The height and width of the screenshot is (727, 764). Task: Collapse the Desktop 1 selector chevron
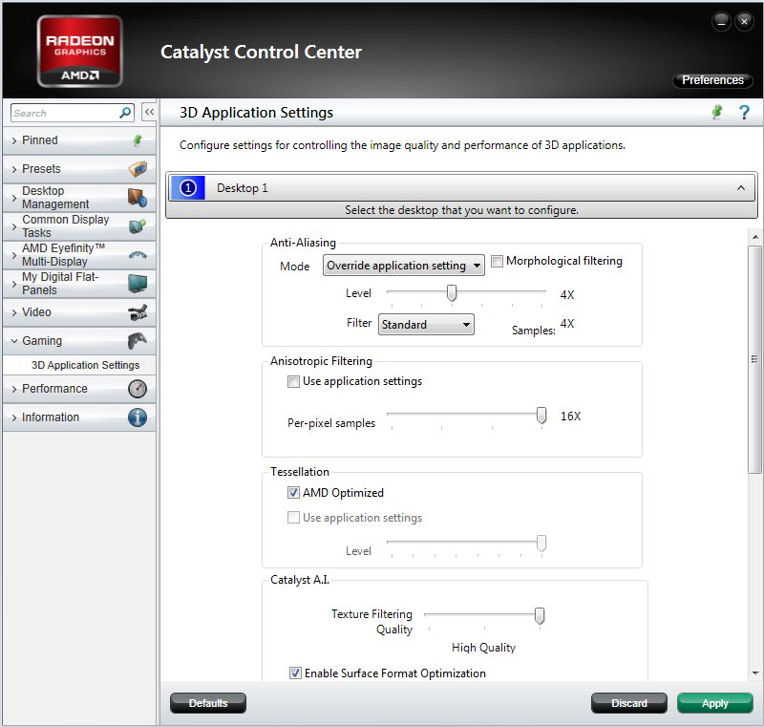coord(741,188)
